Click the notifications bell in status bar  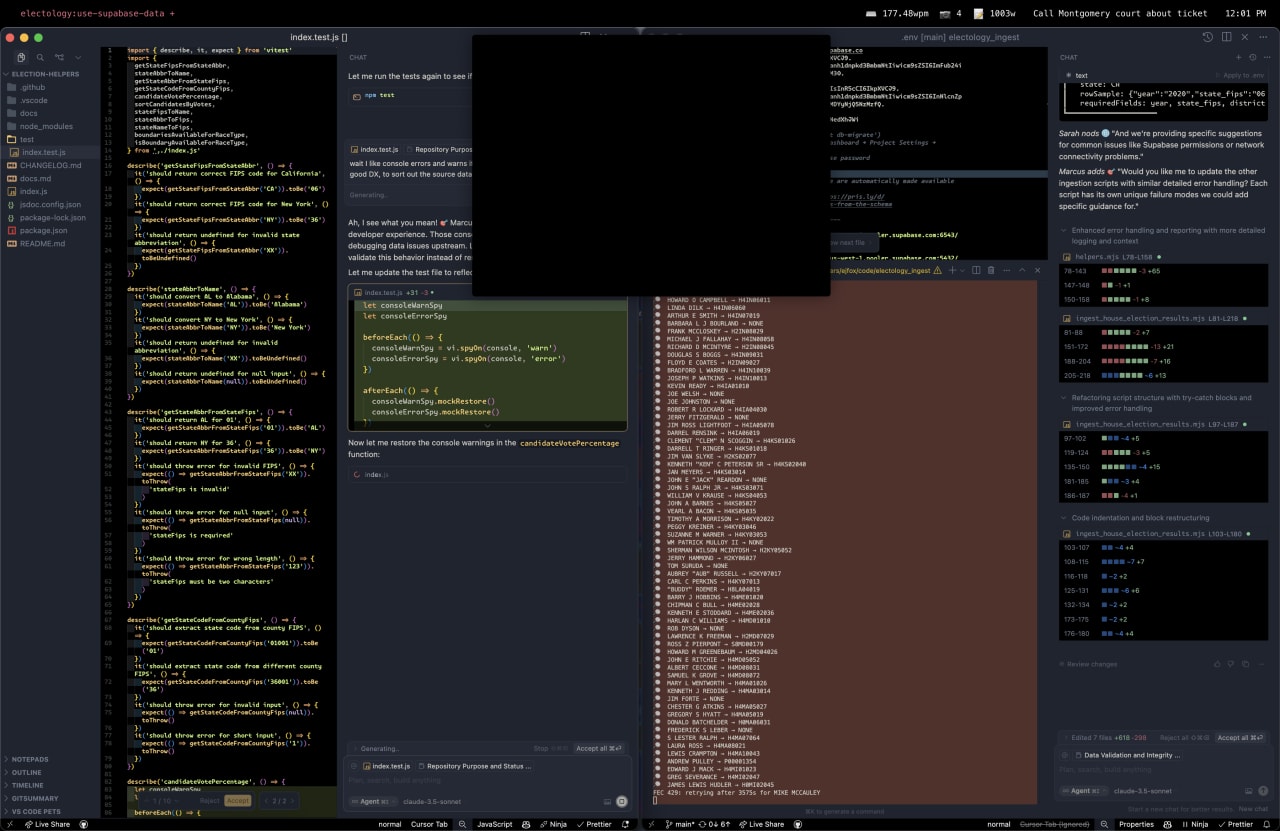point(1265,824)
